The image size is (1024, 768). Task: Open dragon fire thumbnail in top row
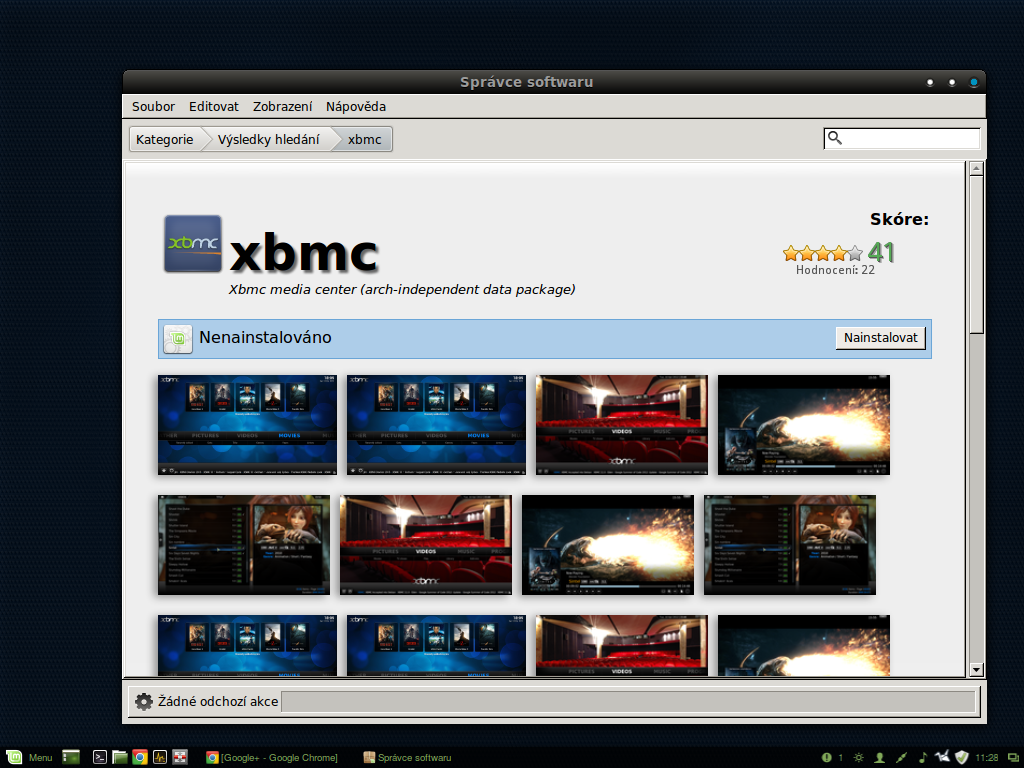[803, 424]
